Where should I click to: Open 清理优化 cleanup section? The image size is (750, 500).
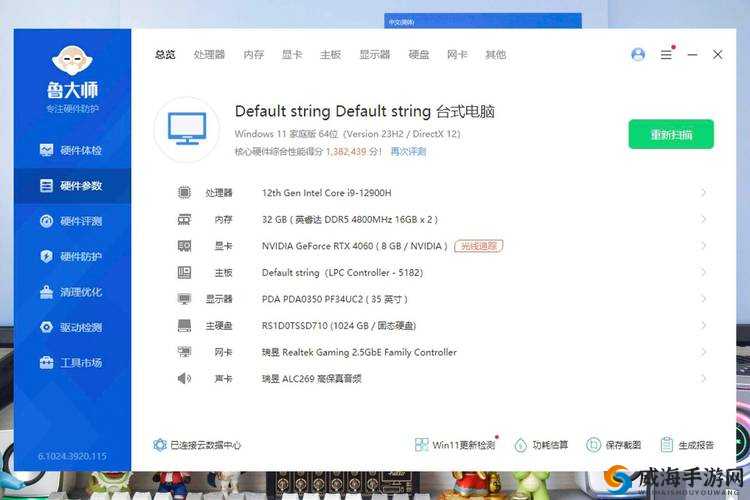pyautogui.click(x=72, y=292)
